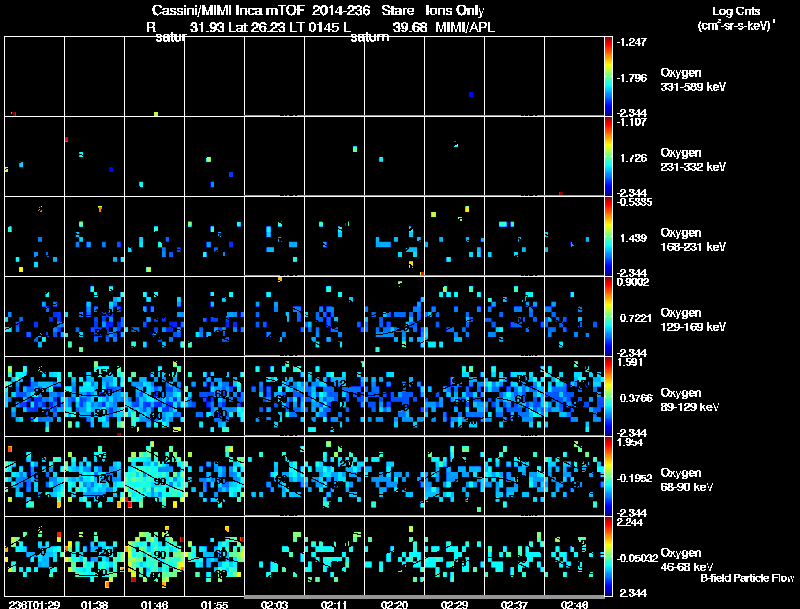Click the color bar for Oxygen 231-332 keV
Screen dimensions: 800x609
[x=610, y=156]
